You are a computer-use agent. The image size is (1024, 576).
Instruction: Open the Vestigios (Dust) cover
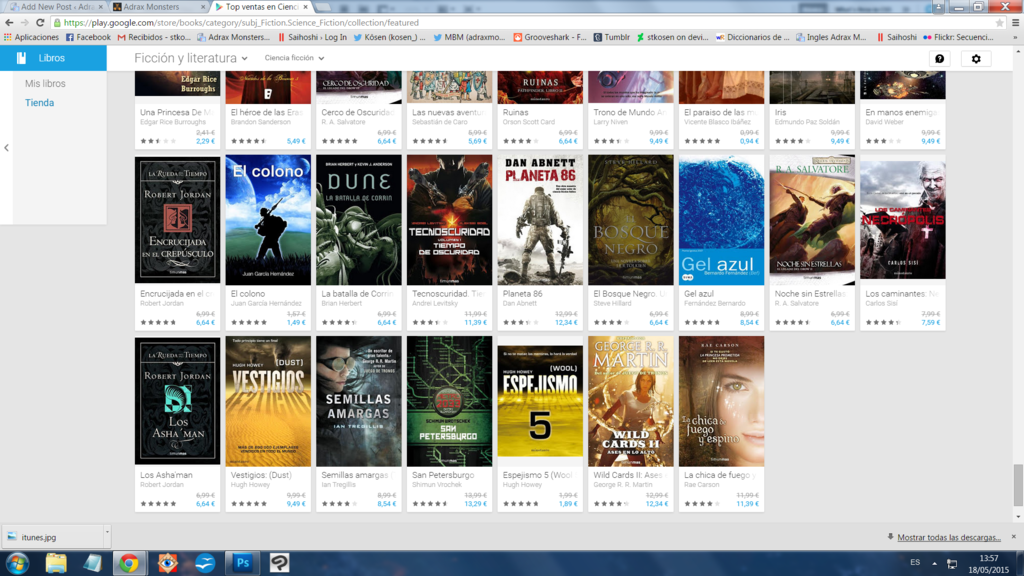268,401
